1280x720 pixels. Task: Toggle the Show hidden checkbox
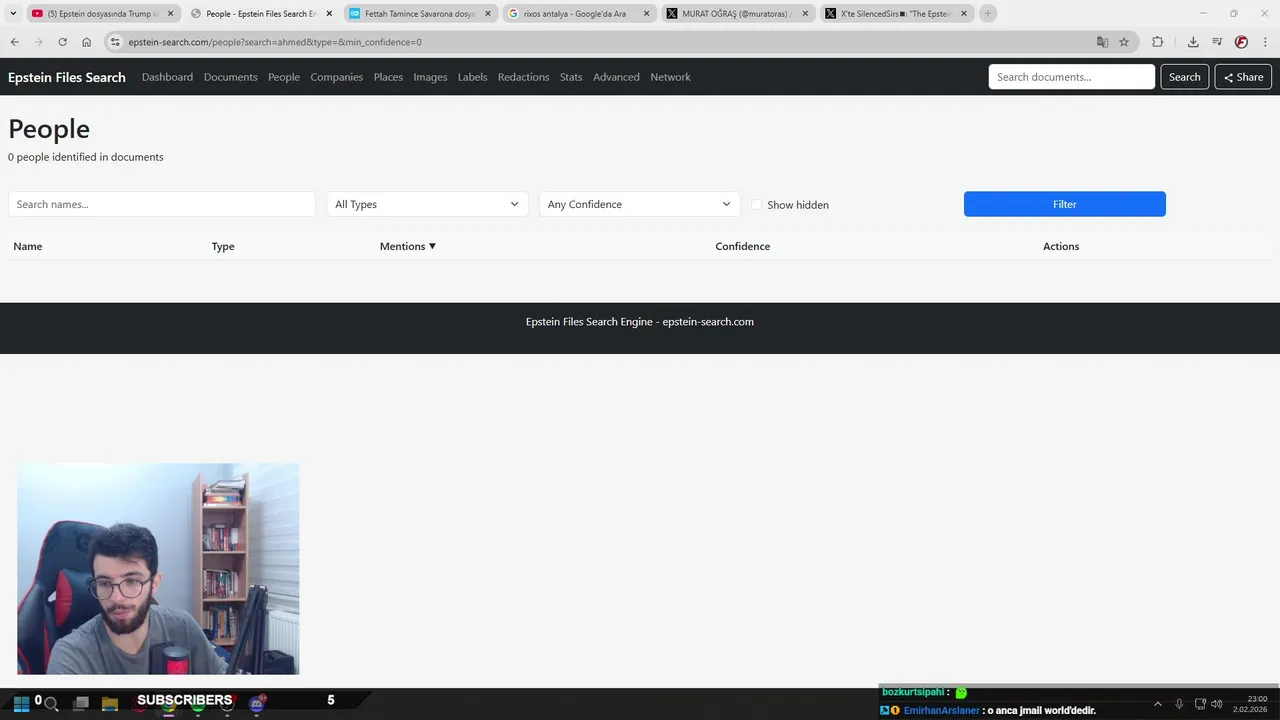(757, 205)
